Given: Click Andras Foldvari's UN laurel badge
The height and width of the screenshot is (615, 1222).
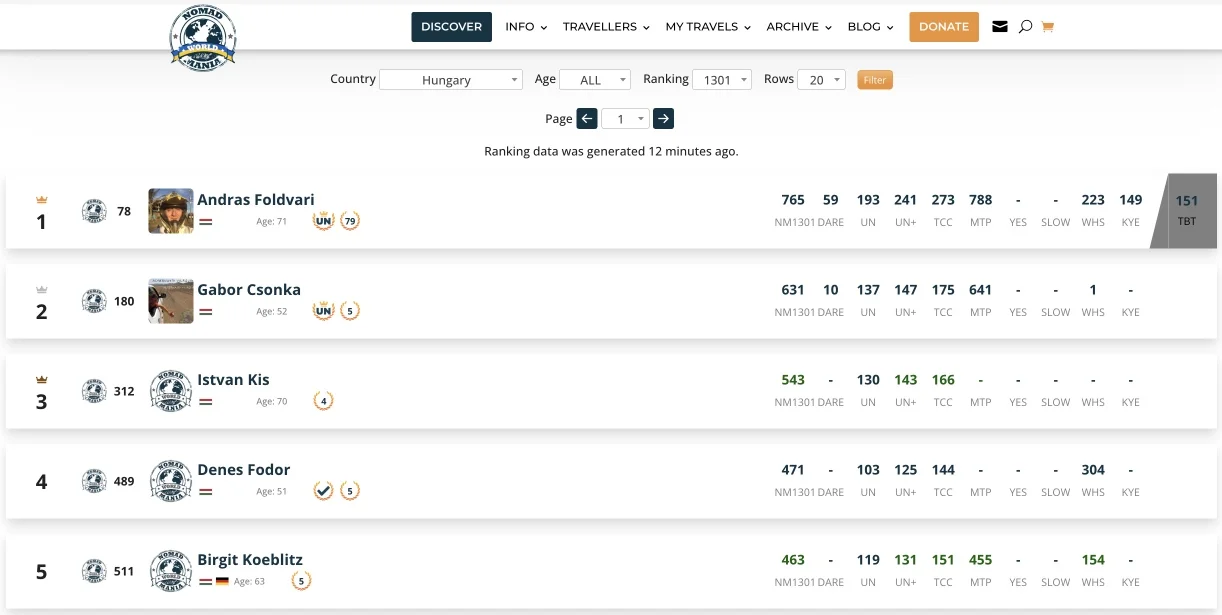Looking at the screenshot, I should coord(323,221).
